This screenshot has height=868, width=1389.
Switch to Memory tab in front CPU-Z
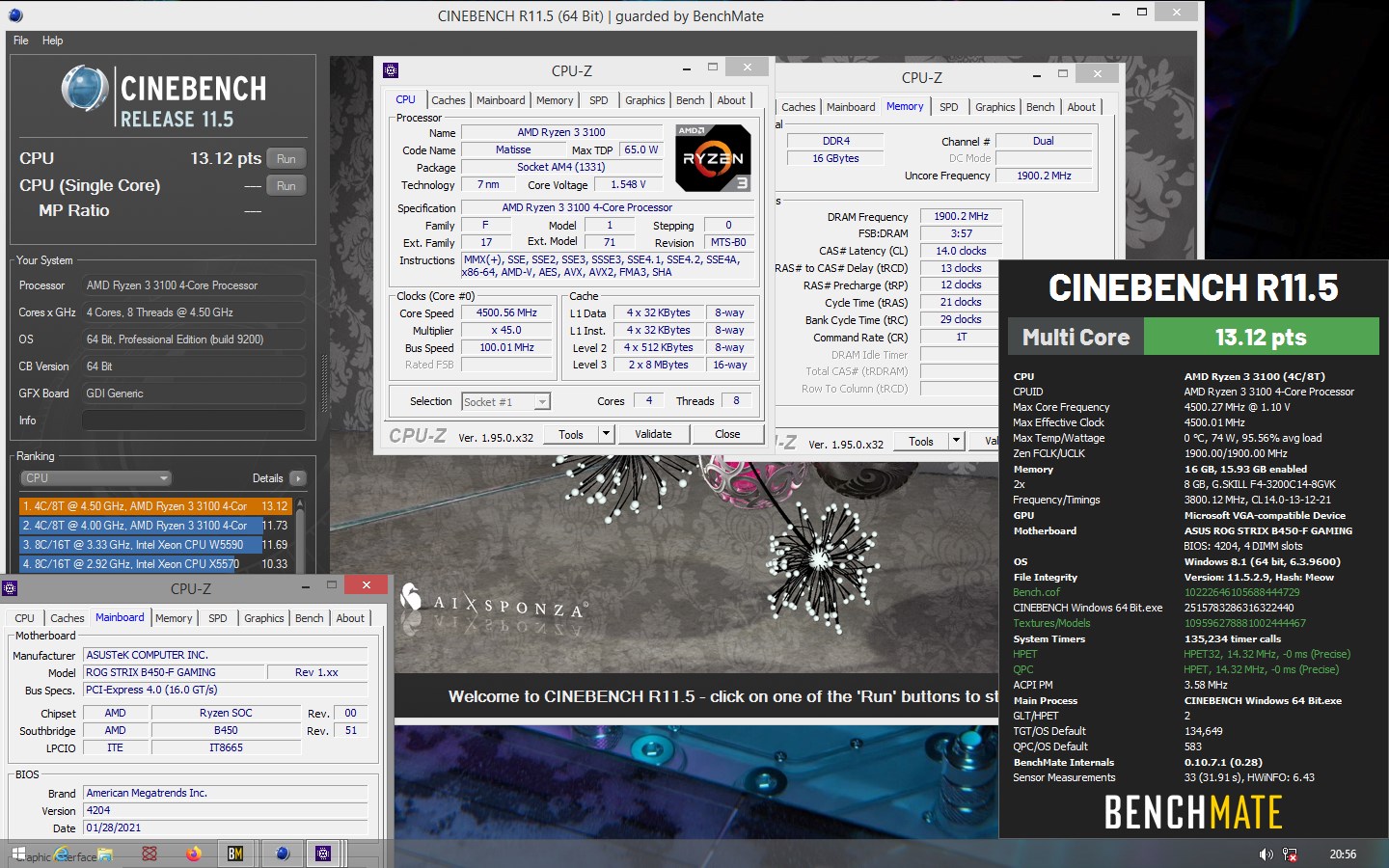tap(555, 100)
